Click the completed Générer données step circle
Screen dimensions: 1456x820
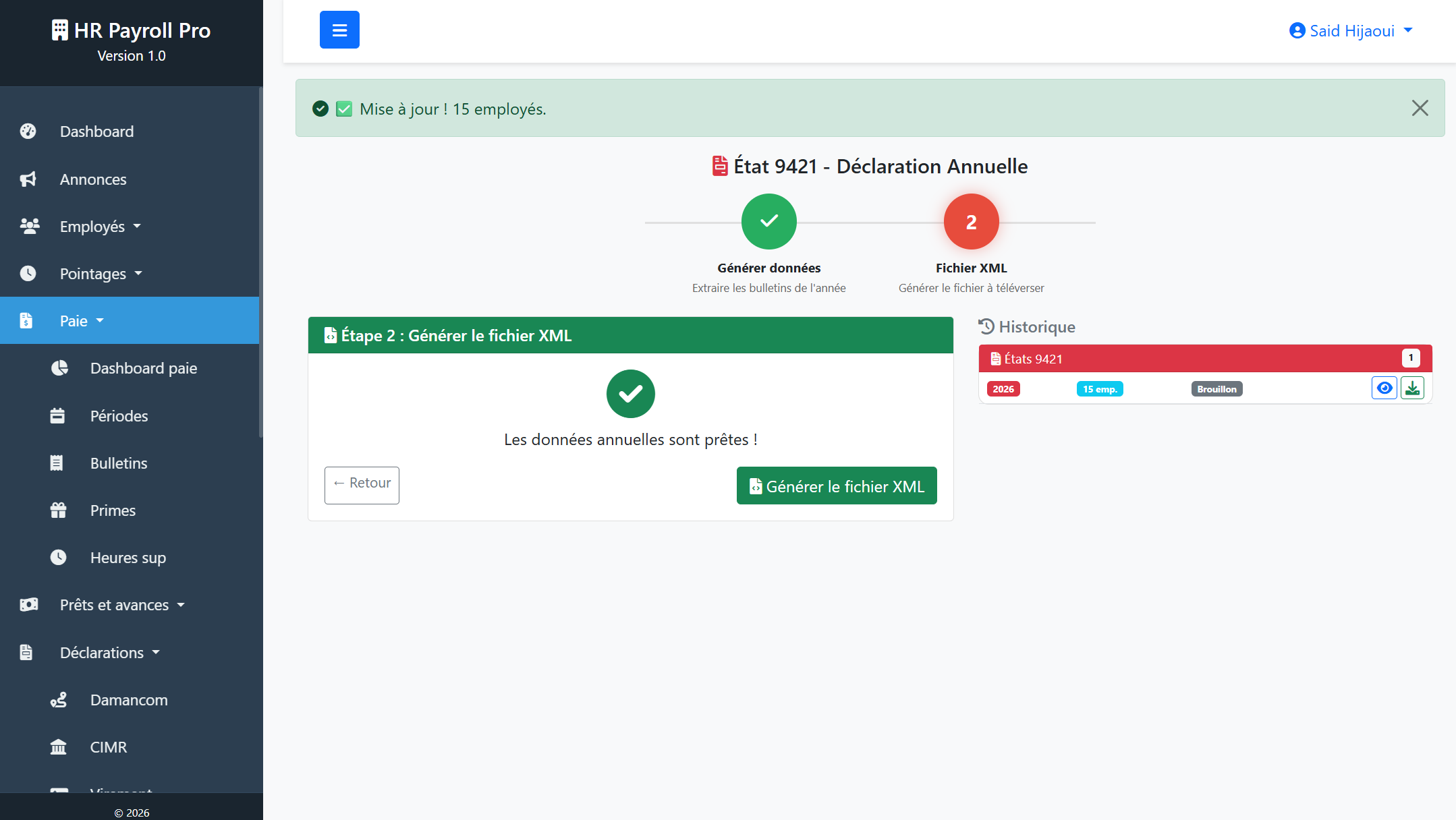pos(768,221)
